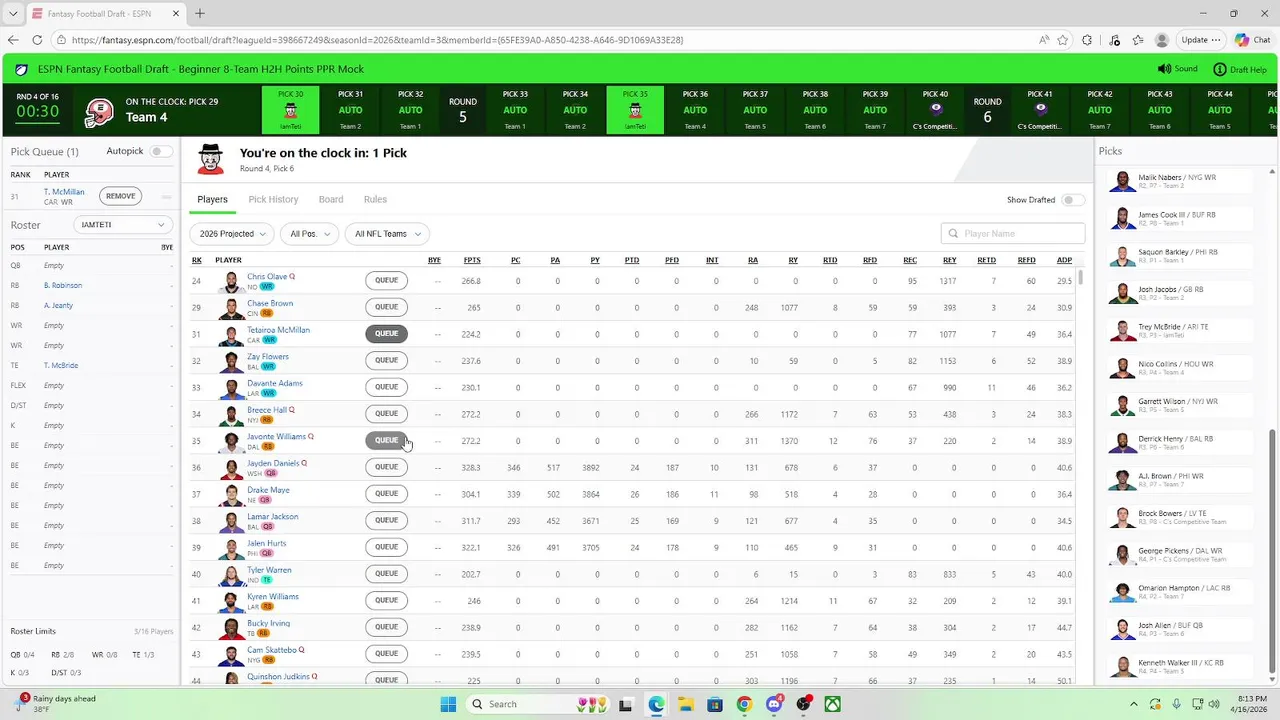Open the weather widget on taskbar

[55, 703]
